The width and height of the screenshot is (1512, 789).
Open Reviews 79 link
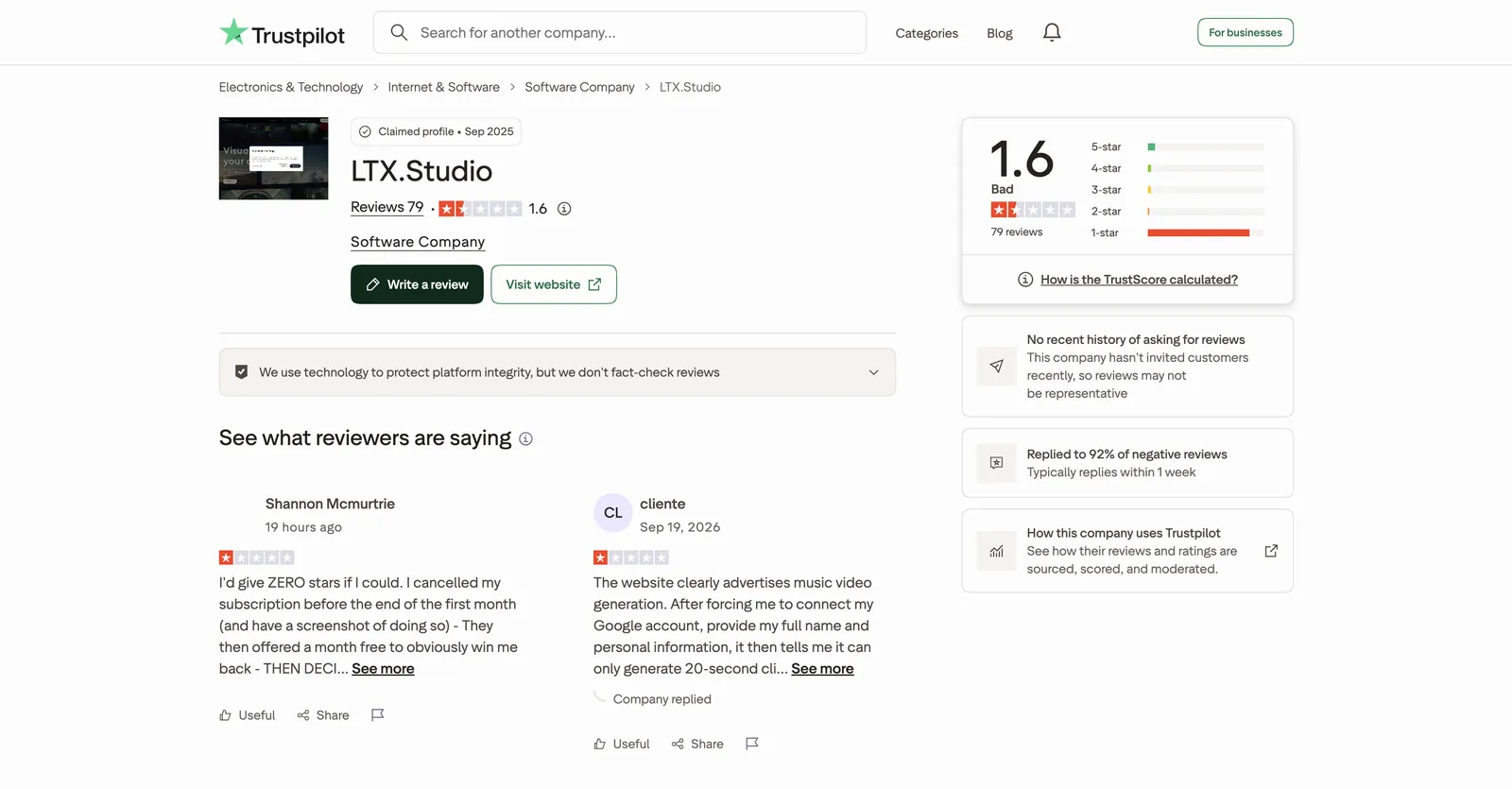point(387,207)
